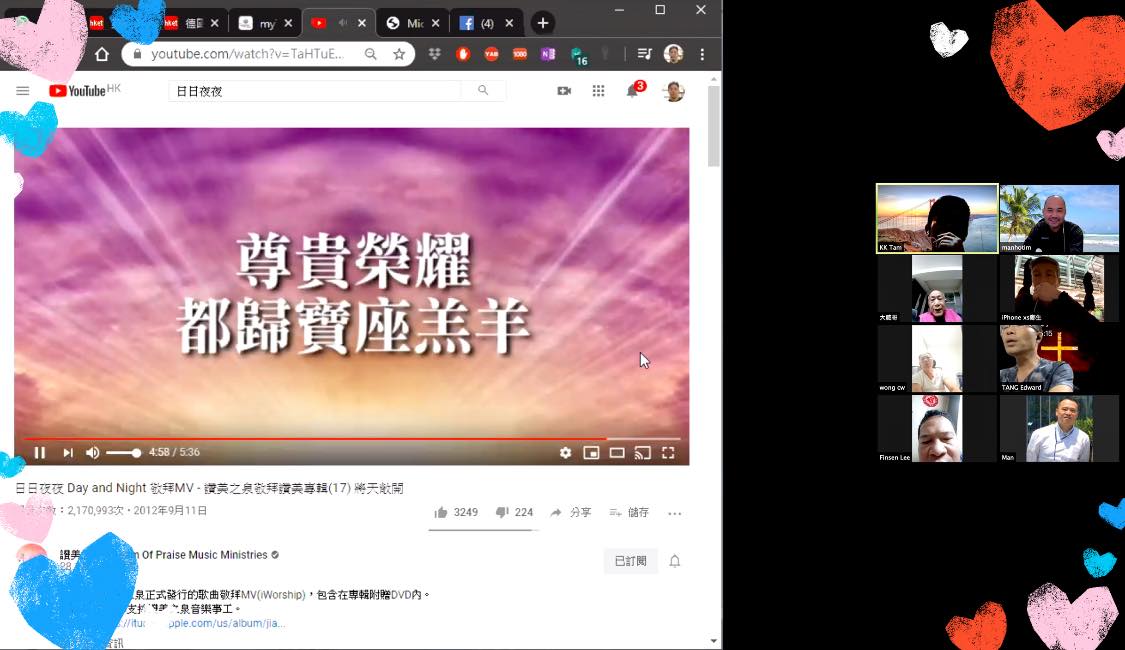Seek on the red video progress bar

352,438
